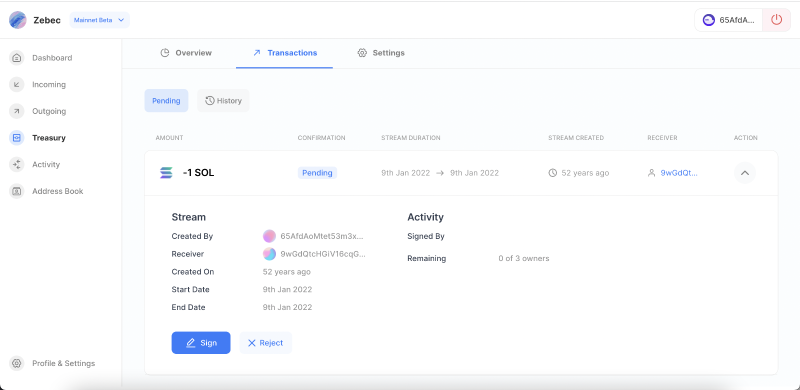Click the Profile & Settings gear icon

coord(17,363)
